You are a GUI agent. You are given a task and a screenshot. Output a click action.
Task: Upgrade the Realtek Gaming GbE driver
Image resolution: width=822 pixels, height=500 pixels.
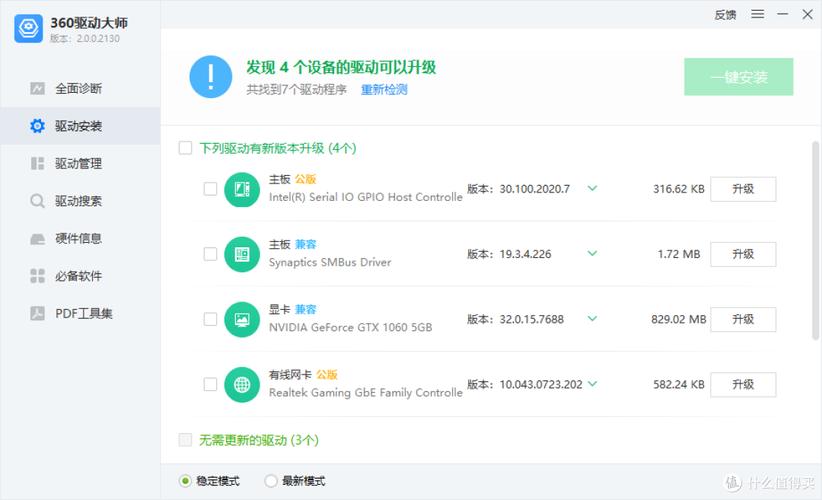(x=743, y=385)
